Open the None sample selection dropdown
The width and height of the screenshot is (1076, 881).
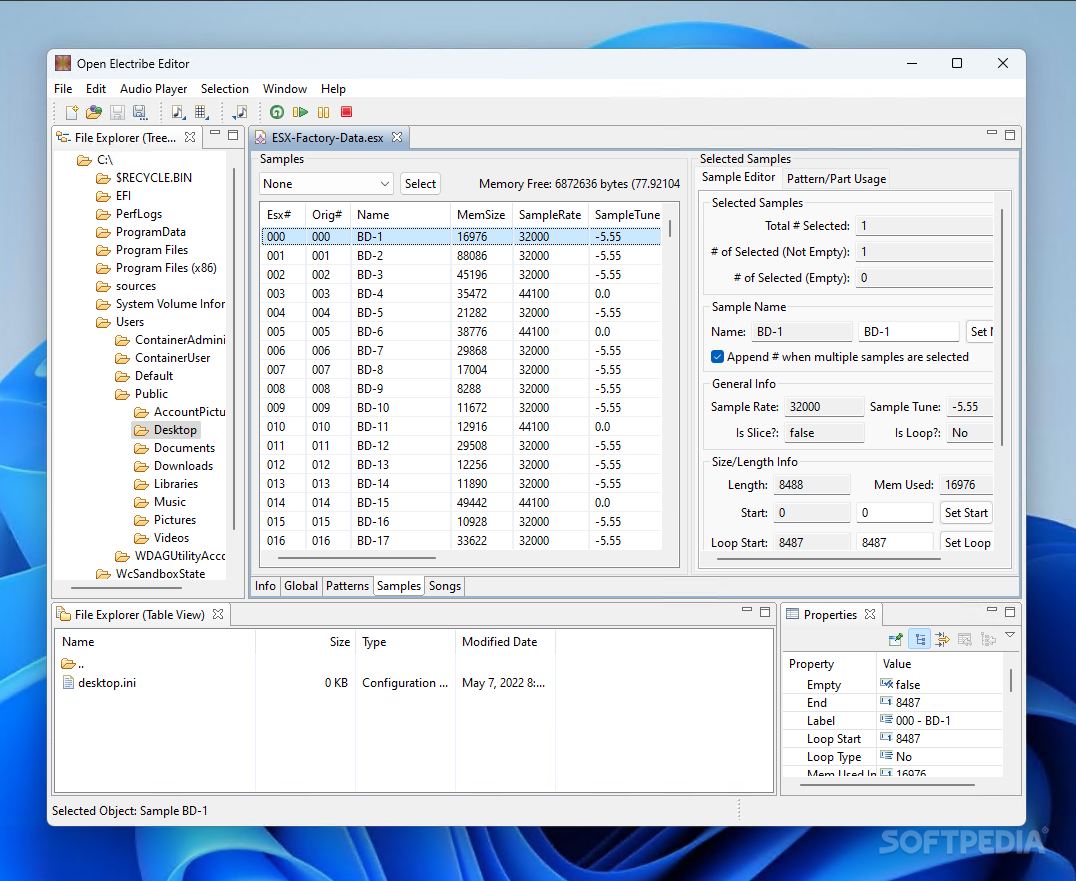click(x=326, y=184)
